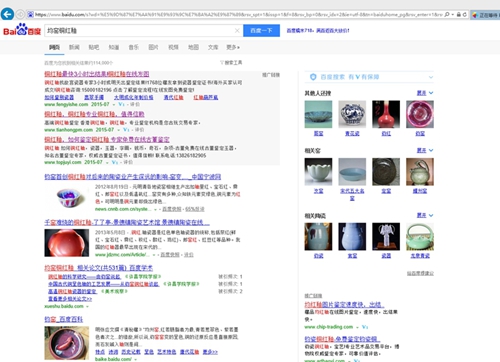Switch to the 视频 tab

pyautogui.click(x=173, y=47)
